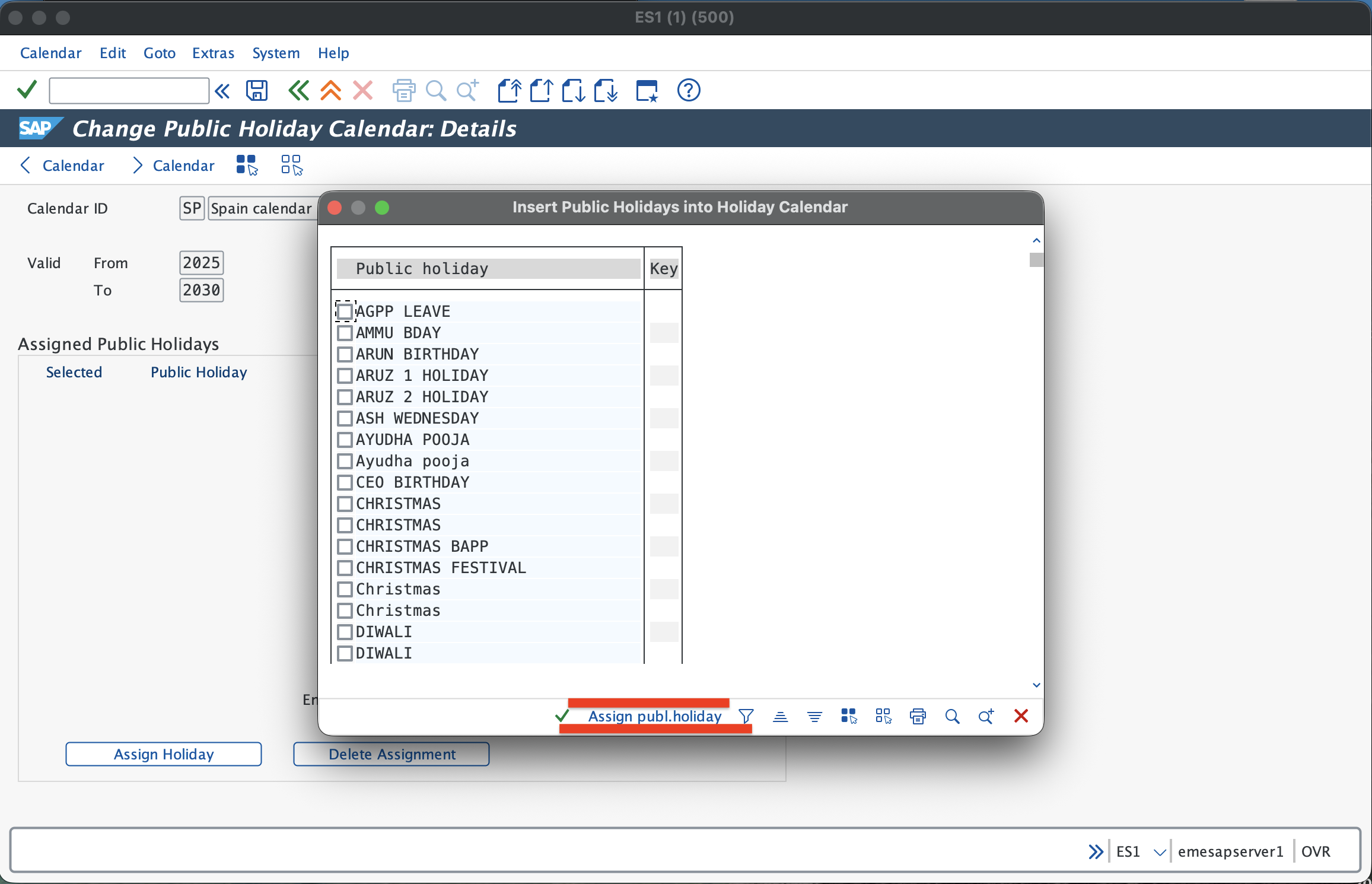Image resolution: width=1372 pixels, height=884 pixels.
Task: Click the sort ascending icon in dialog
Action: (781, 716)
